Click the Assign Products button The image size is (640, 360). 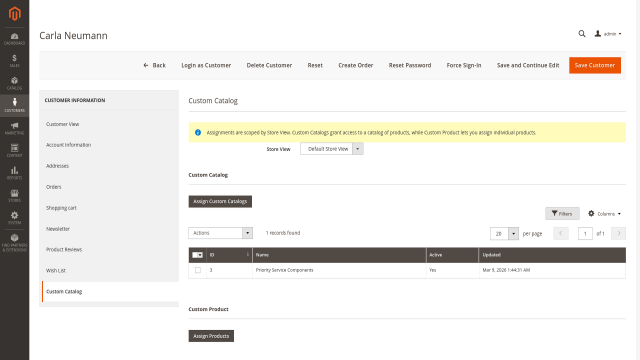pyautogui.click(x=211, y=336)
